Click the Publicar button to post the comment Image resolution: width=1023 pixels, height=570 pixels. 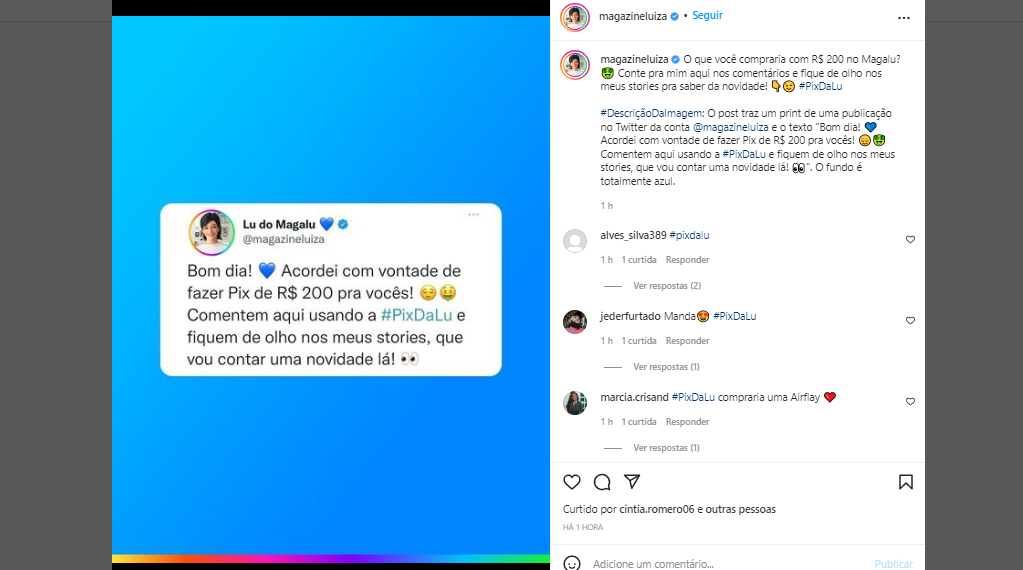coord(893,563)
